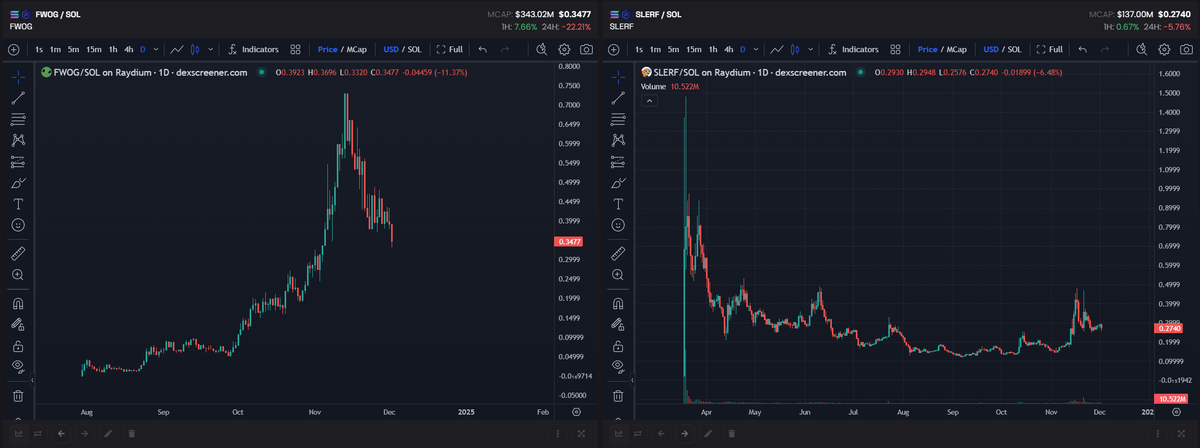Toggle magnet mode on SLERF chart
1200x448 pixels.
point(618,303)
